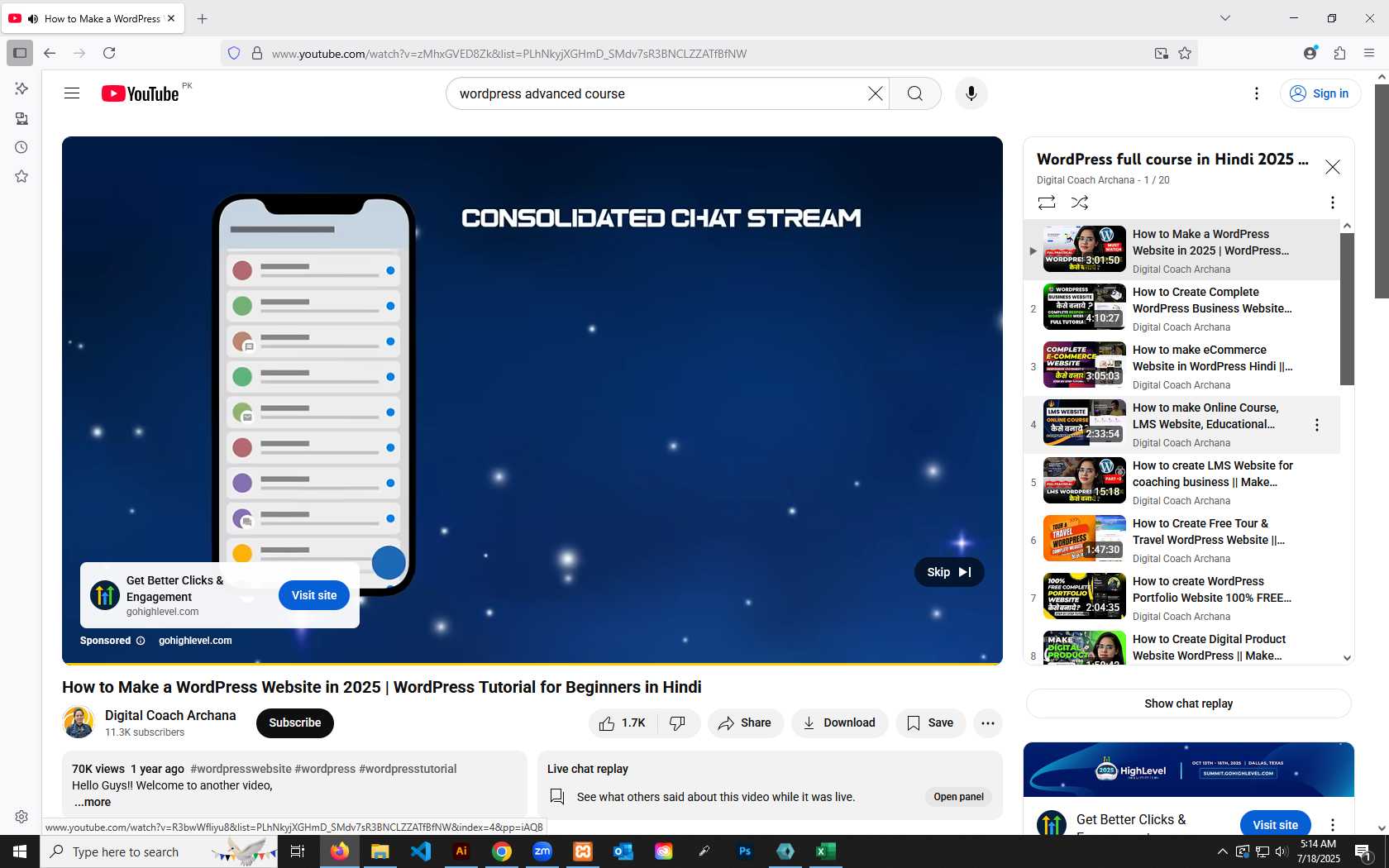
Task: Open the playlist three-dot options menu
Action: click(x=1332, y=203)
